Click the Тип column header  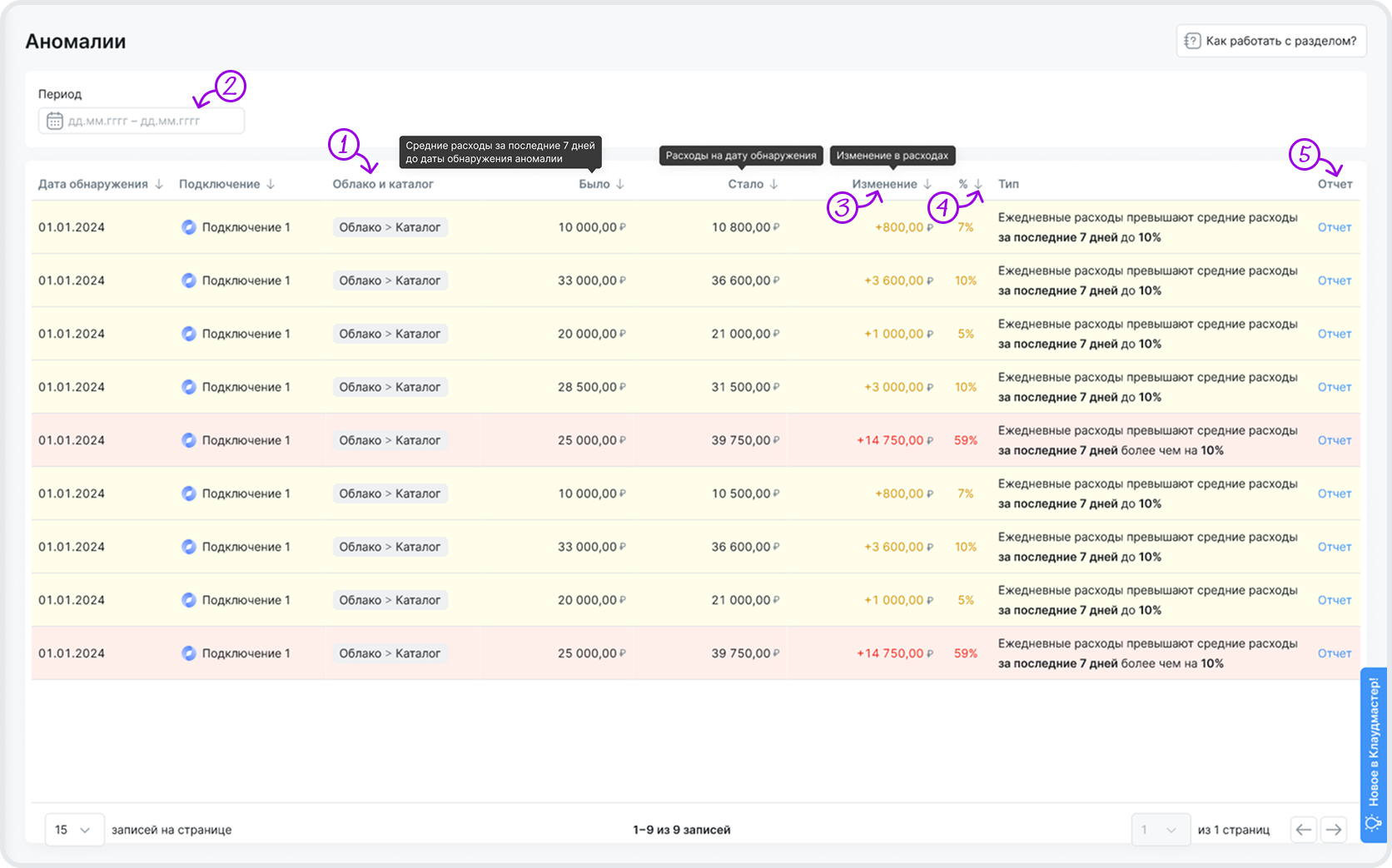point(1008,185)
